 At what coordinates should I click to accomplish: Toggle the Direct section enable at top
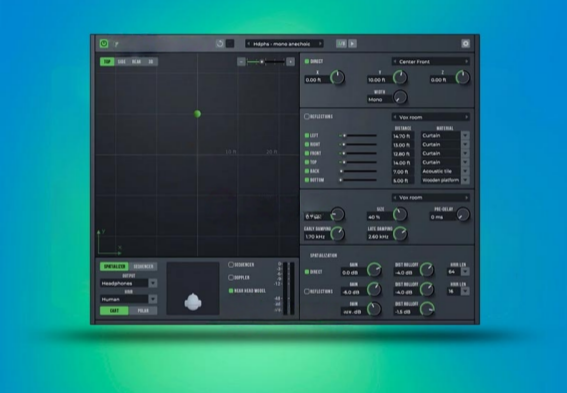click(x=307, y=61)
